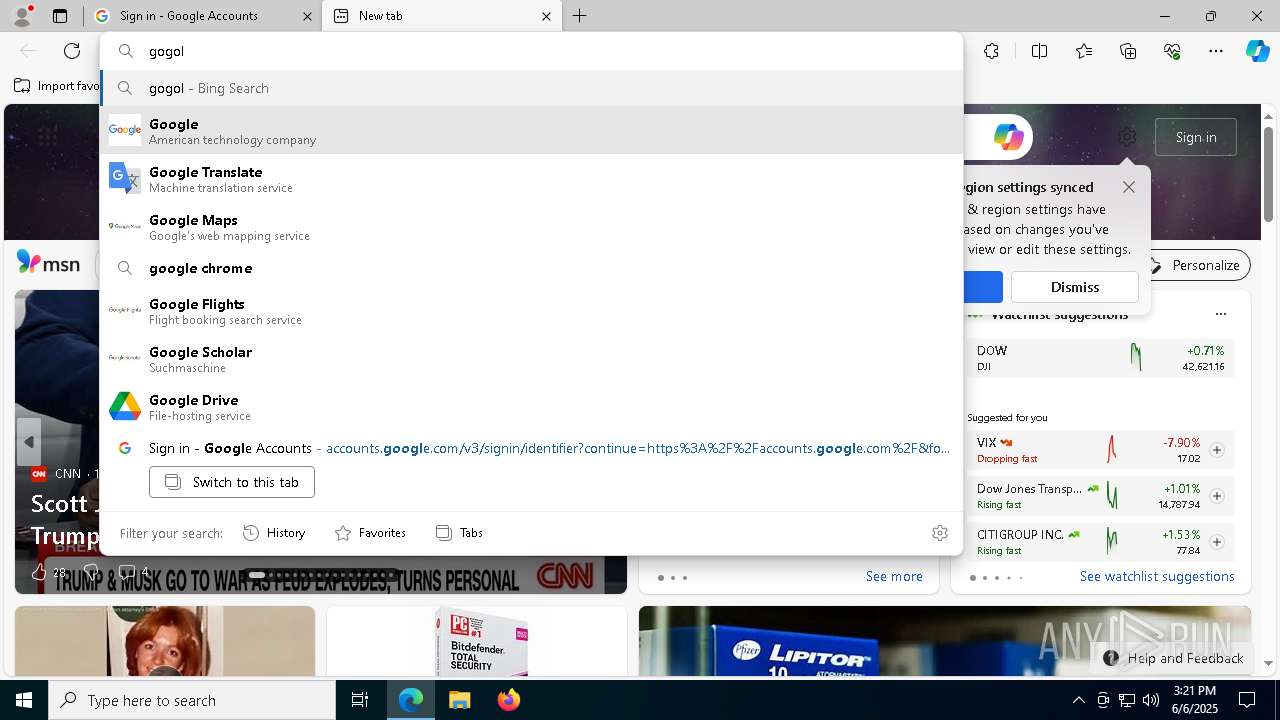Image resolution: width=1280 pixels, height=720 pixels.
Task: Filter search by History
Action: point(274,533)
